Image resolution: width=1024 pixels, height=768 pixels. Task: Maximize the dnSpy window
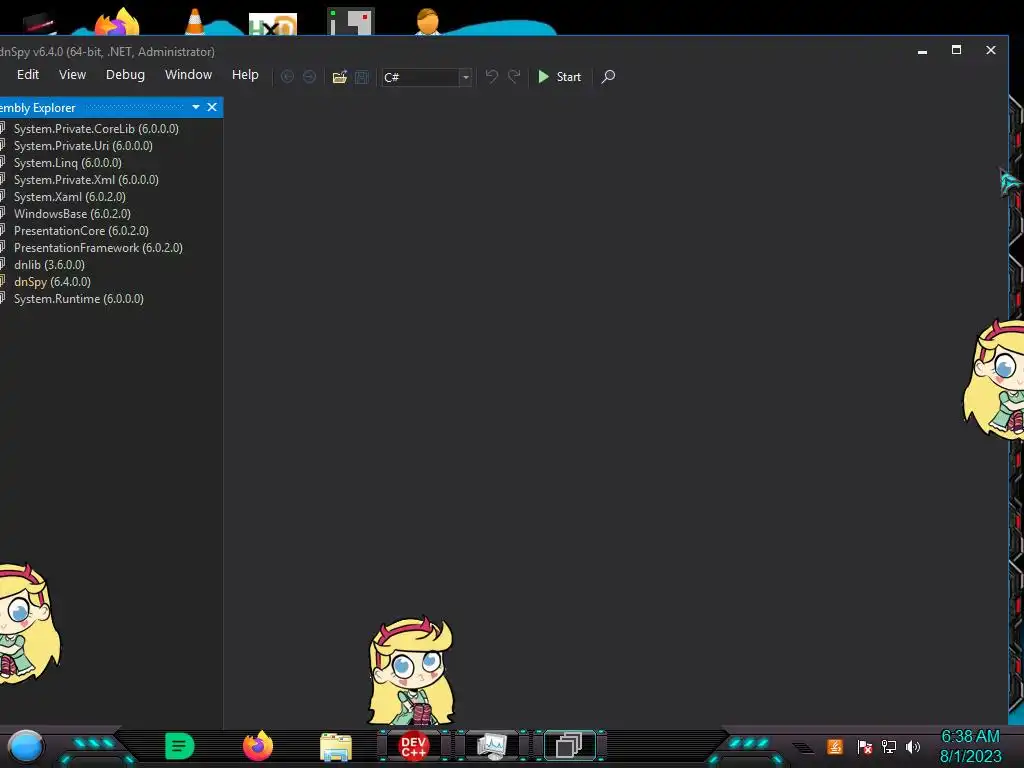point(956,50)
